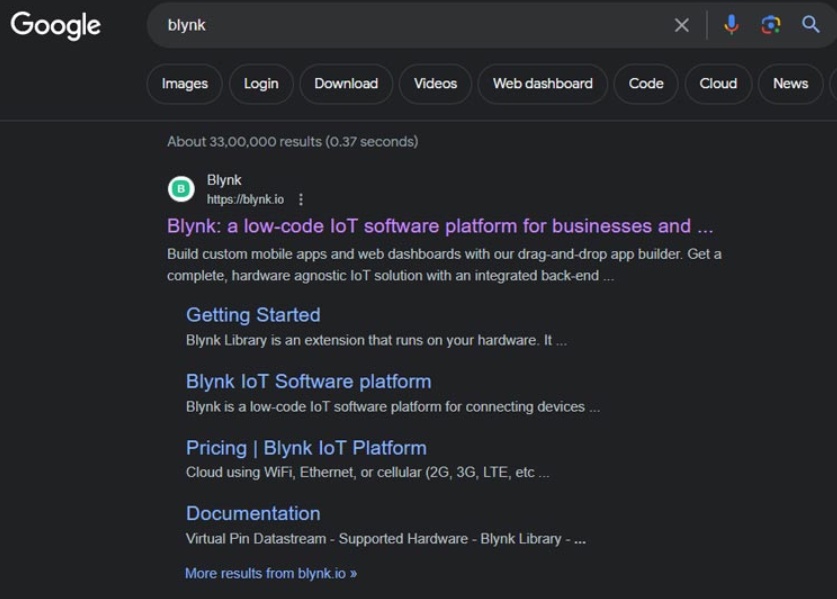The height and width of the screenshot is (599, 837).
Task: Switch to the Videos filter
Action: click(x=435, y=84)
